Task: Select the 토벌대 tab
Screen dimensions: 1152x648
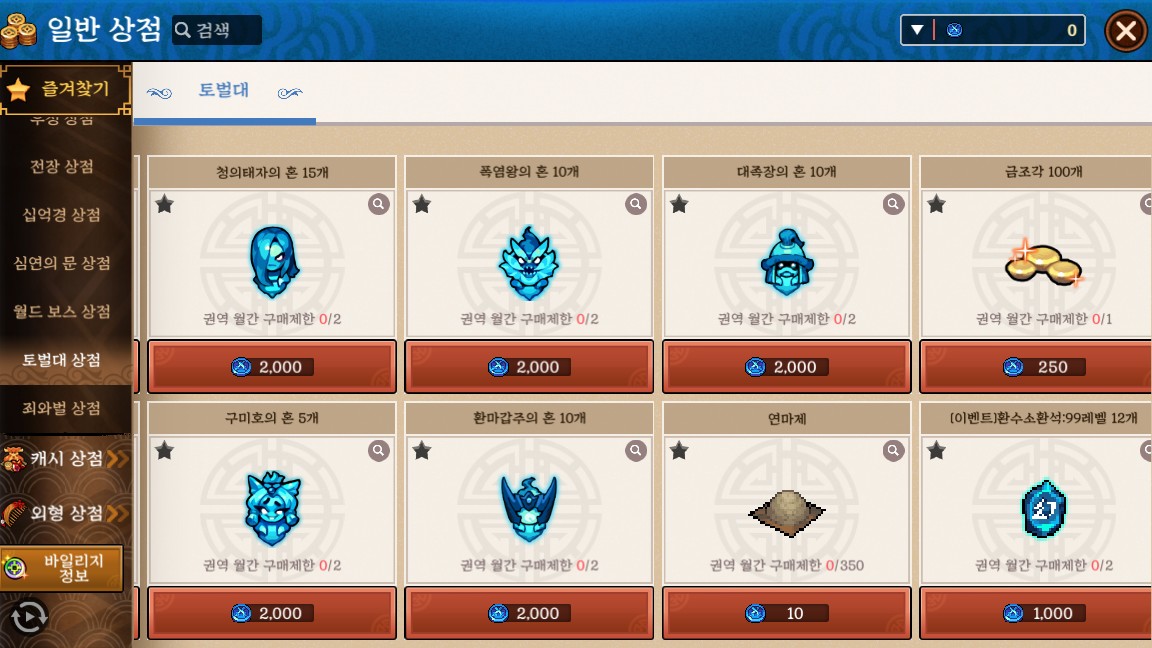Action: click(224, 90)
